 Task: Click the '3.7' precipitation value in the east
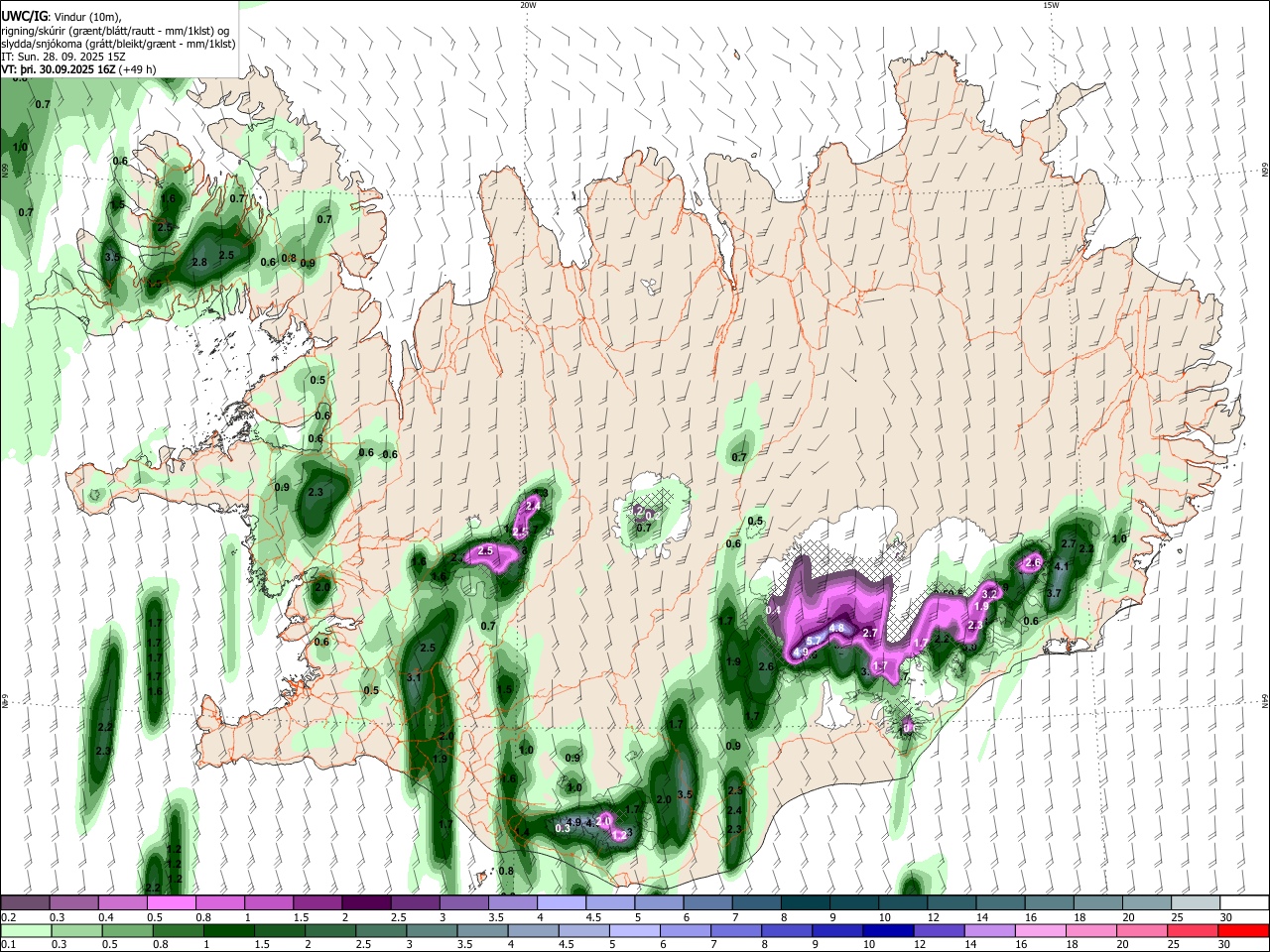pyautogui.click(x=1054, y=593)
